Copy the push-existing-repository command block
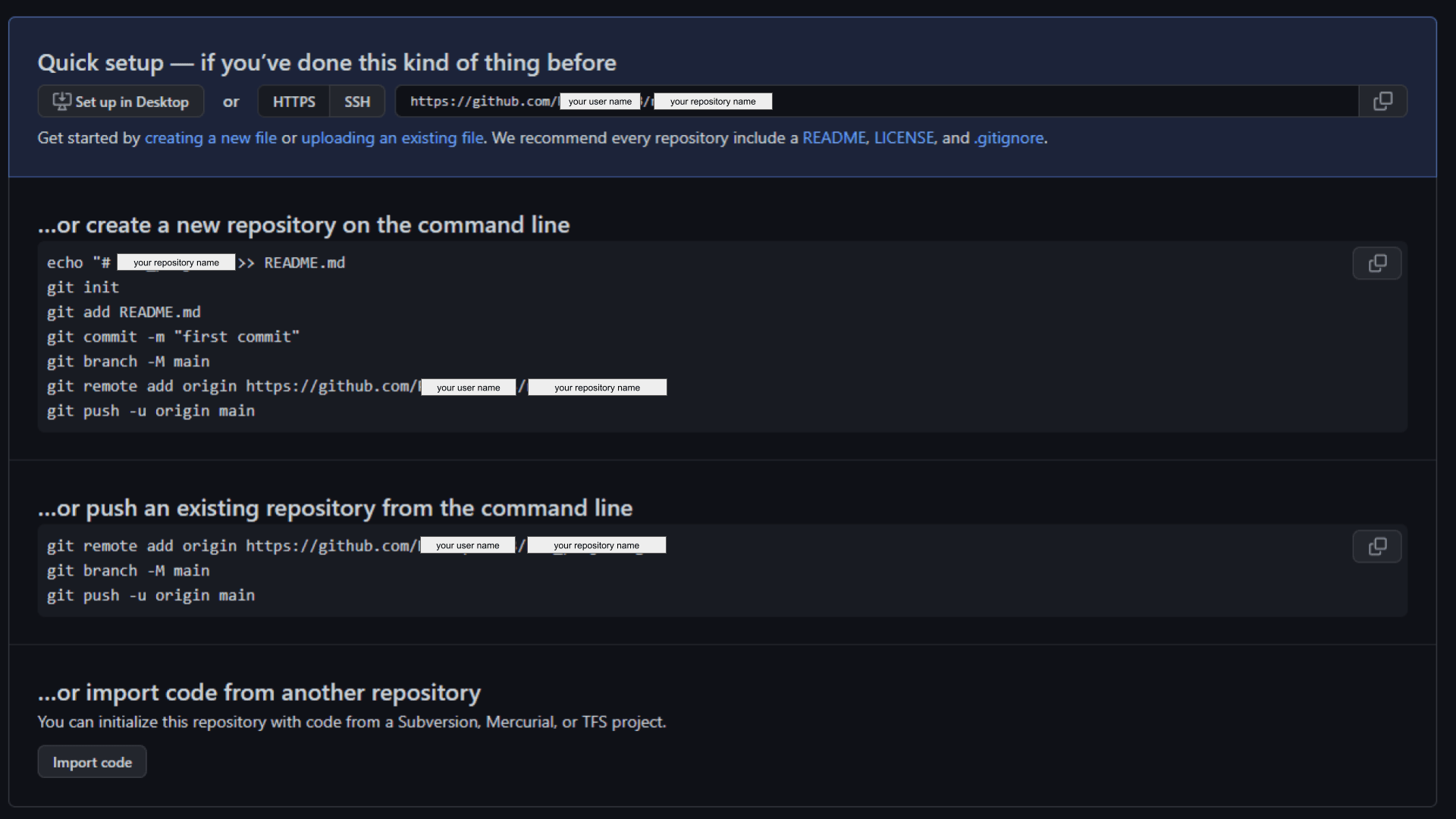 click(1377, 546)
